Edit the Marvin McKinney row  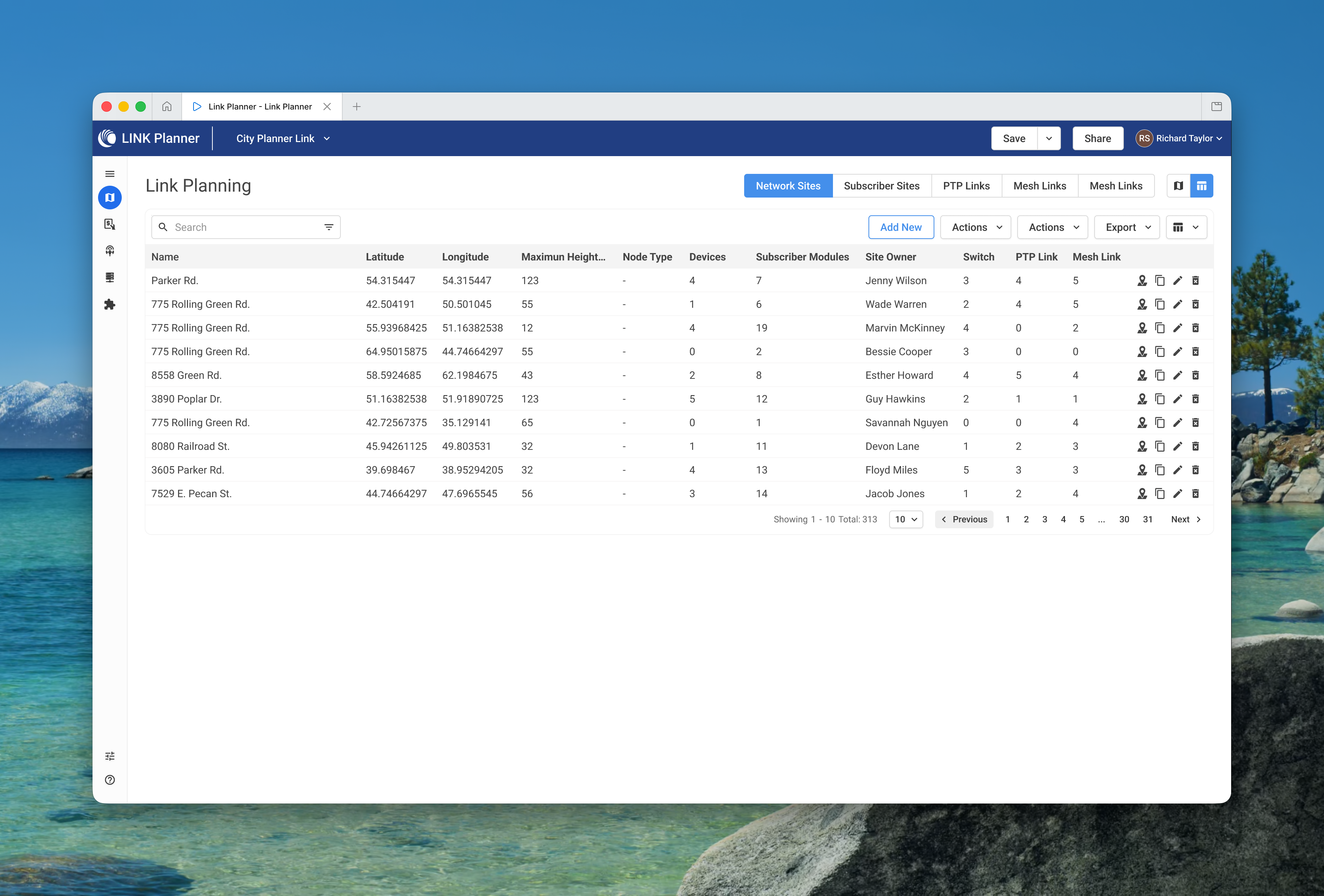[1177, 328]
